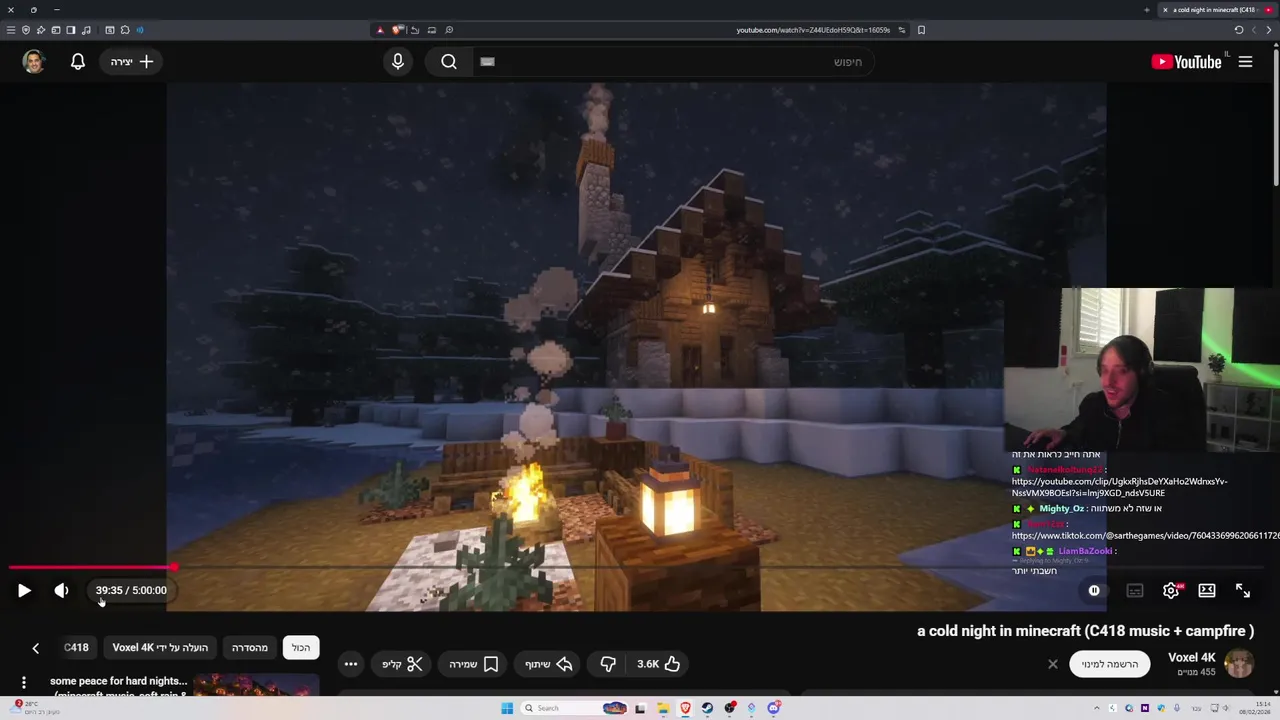This screenshot has height=720, width=1280.
Task: Dislike the video
Action: [608, 664]
